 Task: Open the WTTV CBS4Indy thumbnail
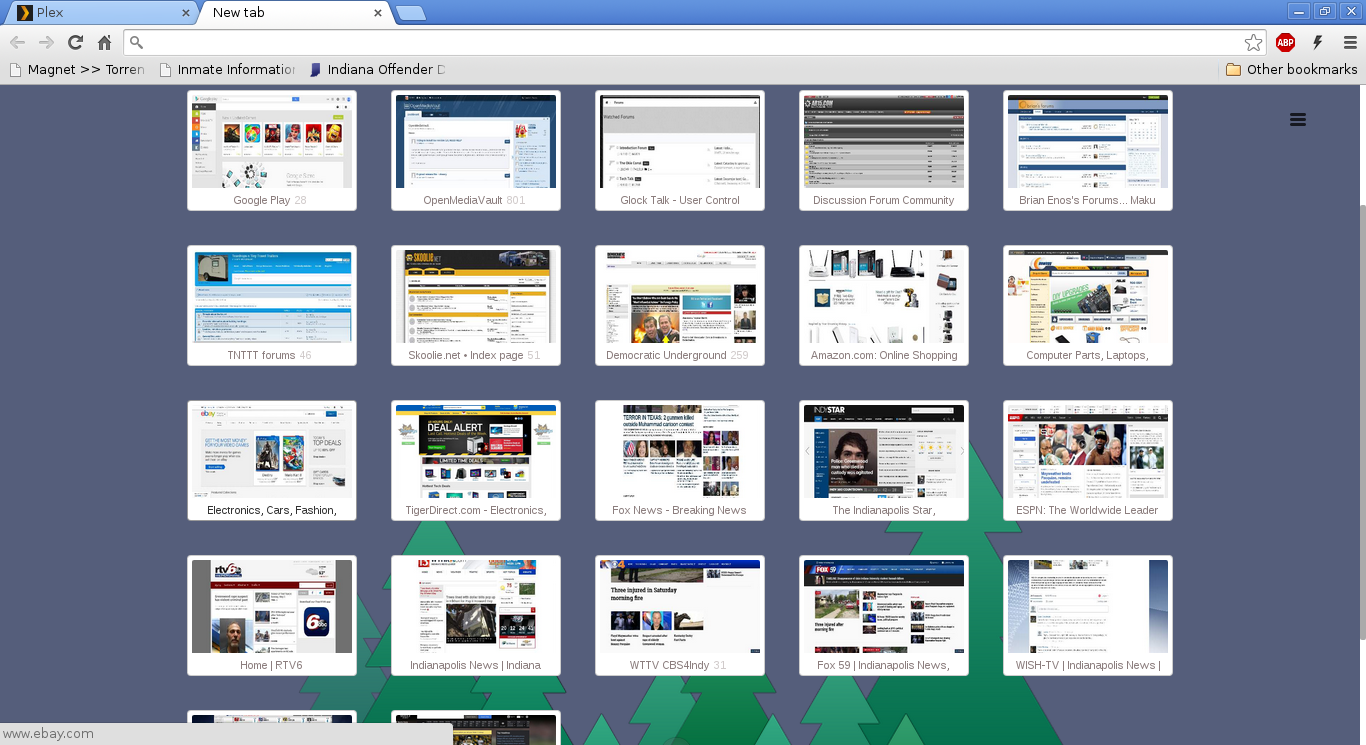(x=680, y=616)
